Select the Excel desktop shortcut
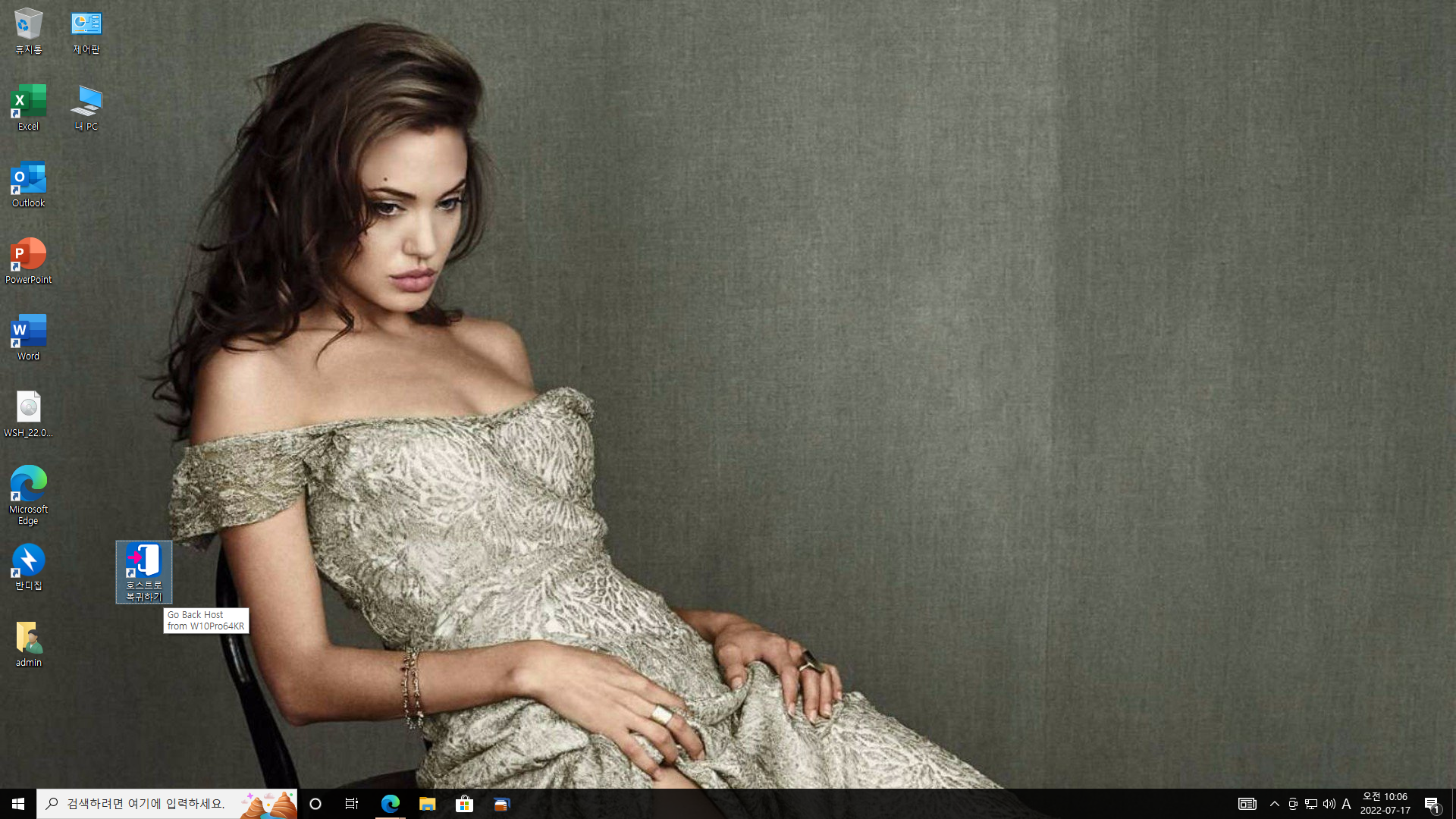 (28, 108)
